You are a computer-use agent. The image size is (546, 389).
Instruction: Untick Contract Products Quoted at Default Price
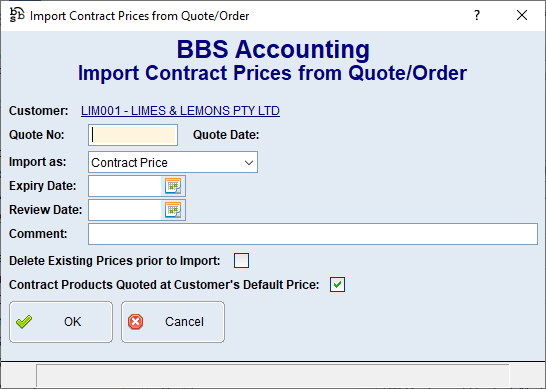click(x=337, y=285)
